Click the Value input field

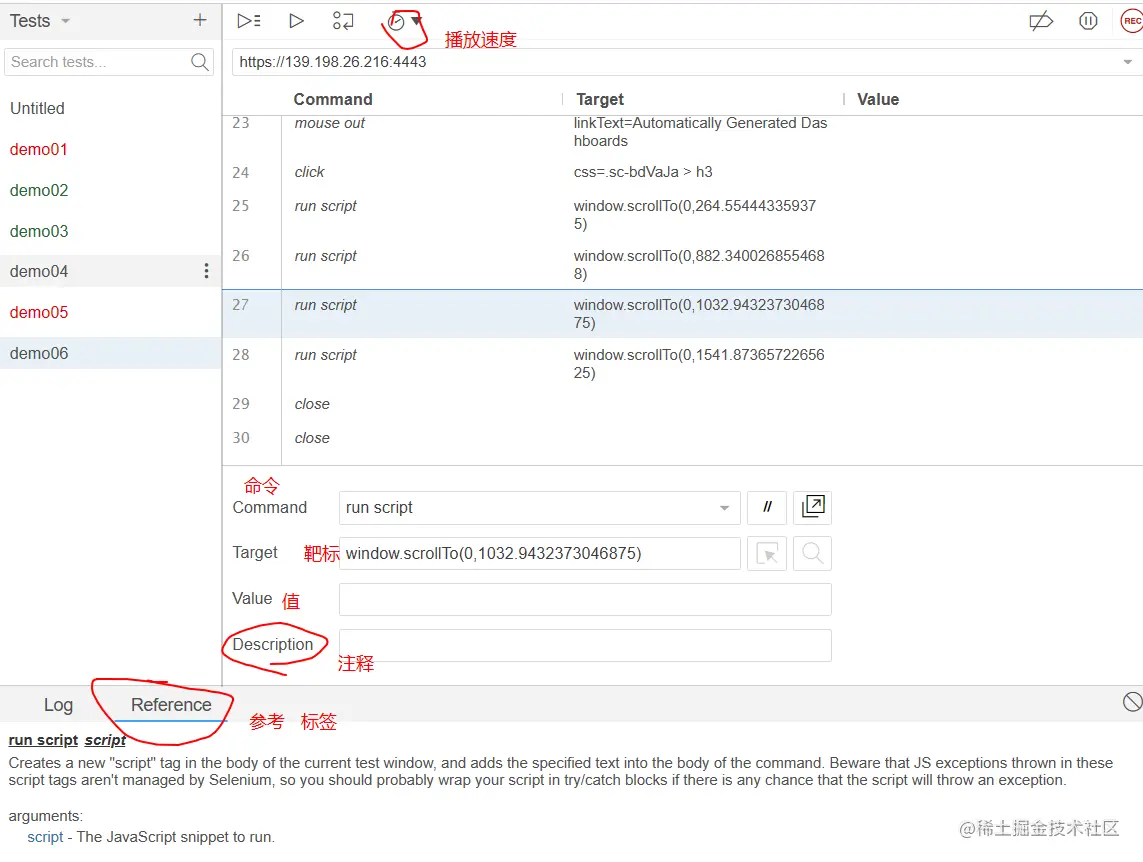(585, 600)
